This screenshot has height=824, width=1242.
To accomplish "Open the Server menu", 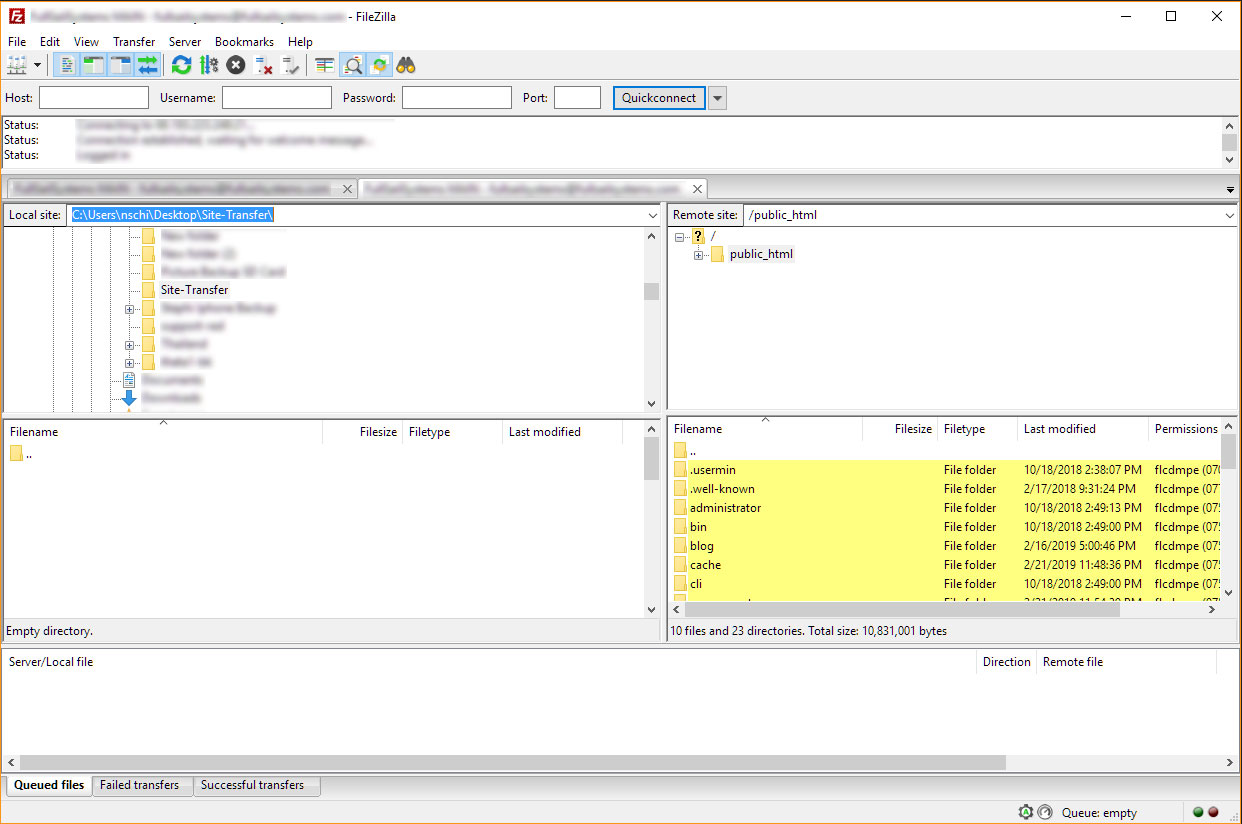I will click(185, 42).
